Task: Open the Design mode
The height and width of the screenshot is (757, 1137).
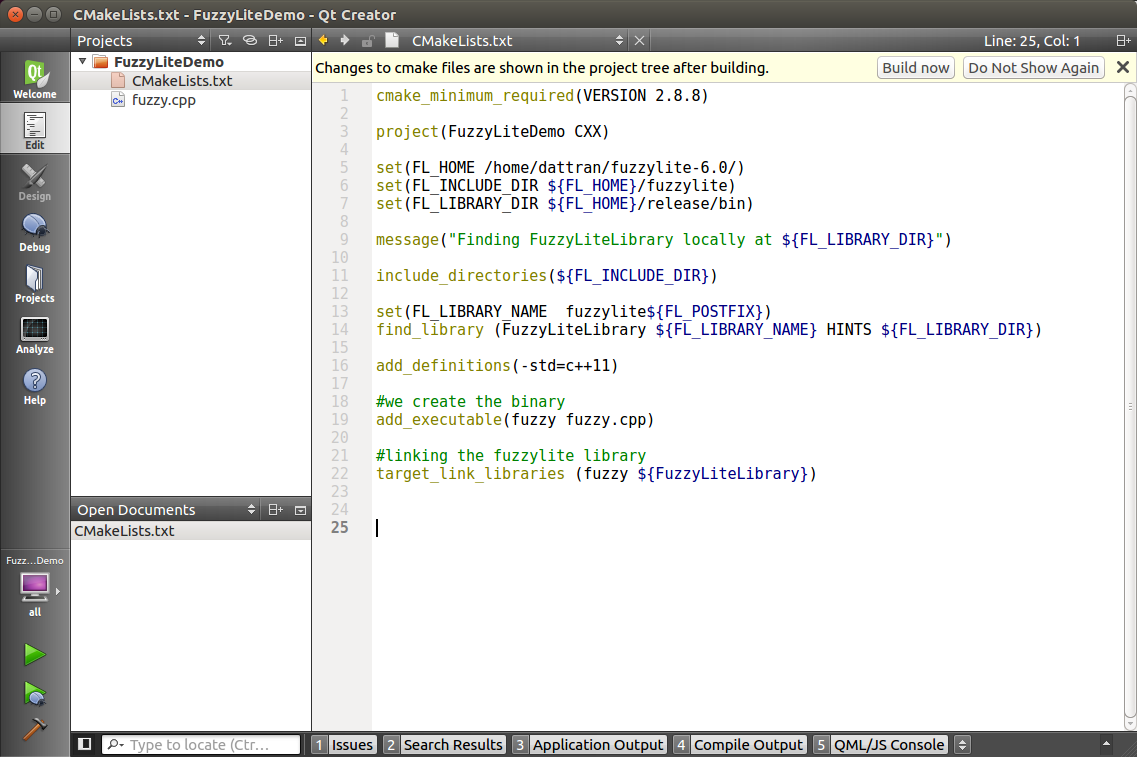Action: (x=35, y=181)
